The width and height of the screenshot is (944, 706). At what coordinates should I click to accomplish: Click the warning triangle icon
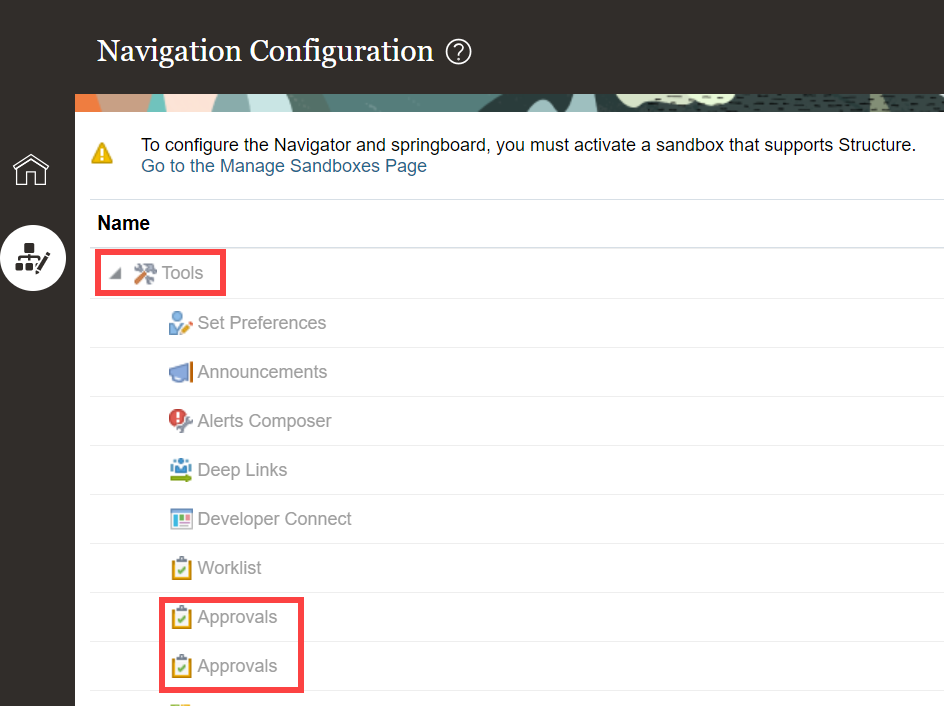(101, 154)
